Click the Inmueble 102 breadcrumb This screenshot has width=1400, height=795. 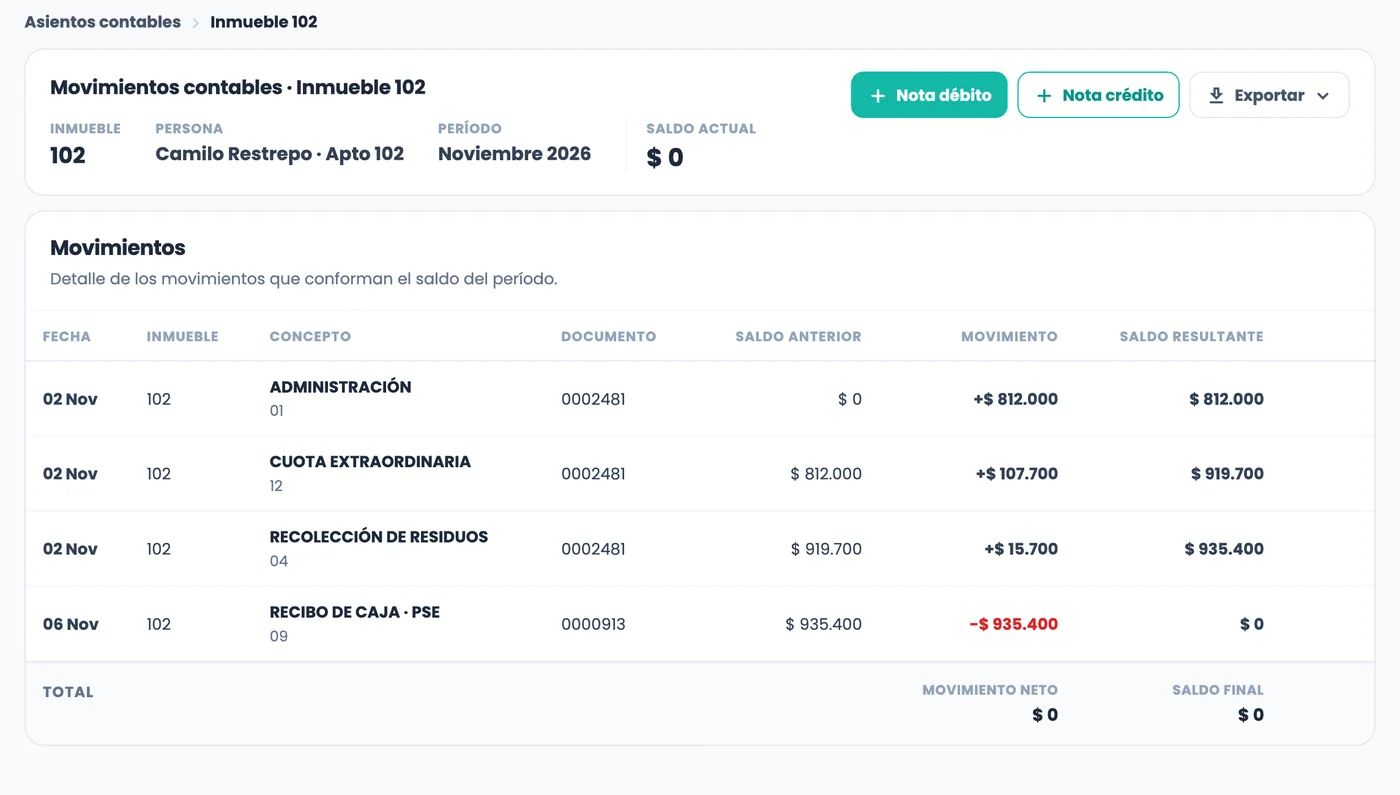click(264, 22)
